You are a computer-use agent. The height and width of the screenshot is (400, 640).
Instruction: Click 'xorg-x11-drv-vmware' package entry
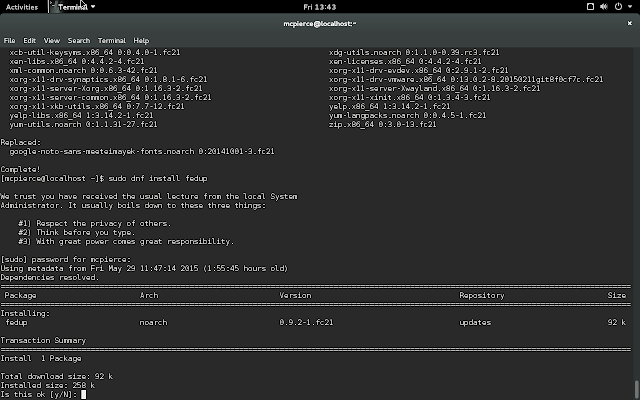(466, 79)
